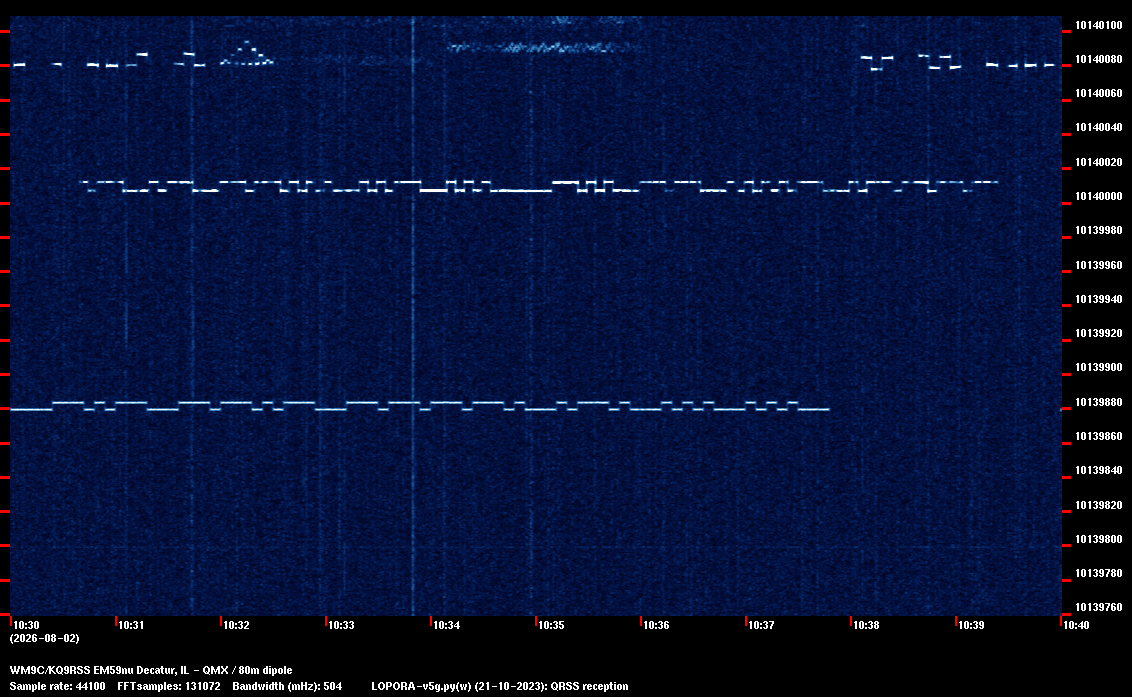The image size is (1132, 697).
Task: Click the 10140060 frequency label
Action: pos(1099,93)
